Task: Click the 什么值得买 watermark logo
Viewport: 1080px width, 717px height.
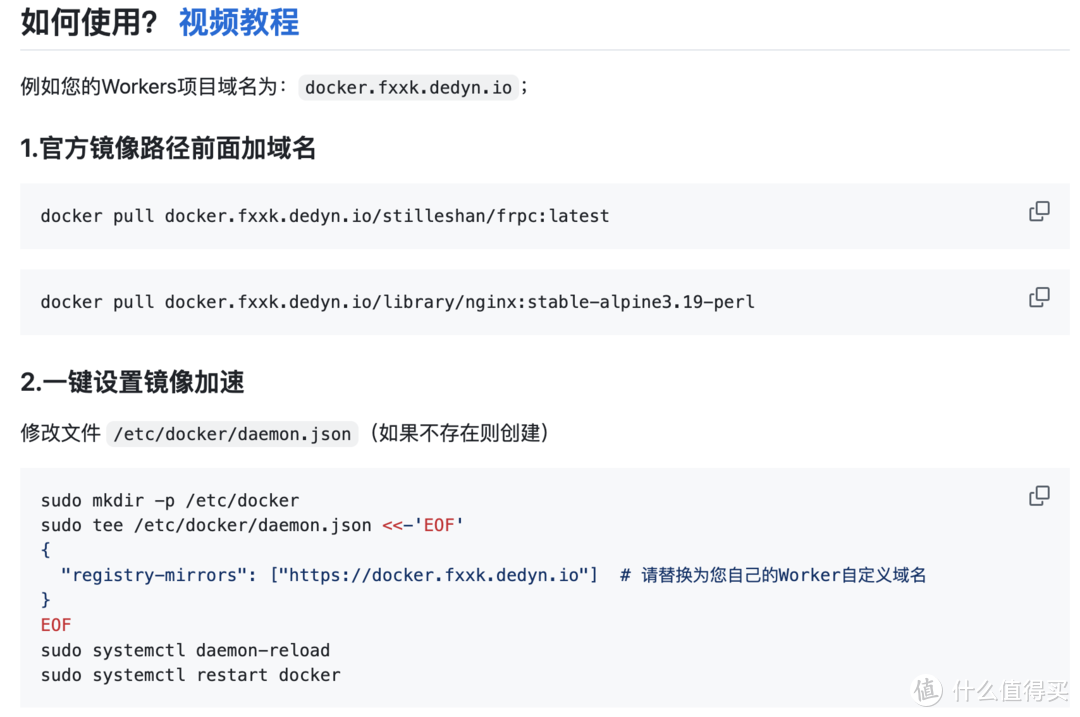Action: (990, 689)
